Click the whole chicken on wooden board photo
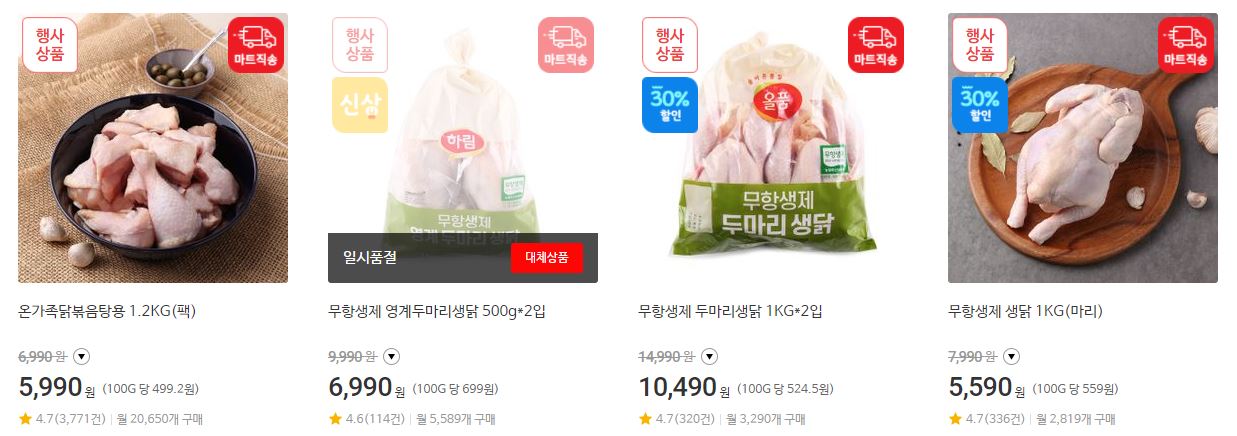1237x436 pixels. (x=1083, y=148)
